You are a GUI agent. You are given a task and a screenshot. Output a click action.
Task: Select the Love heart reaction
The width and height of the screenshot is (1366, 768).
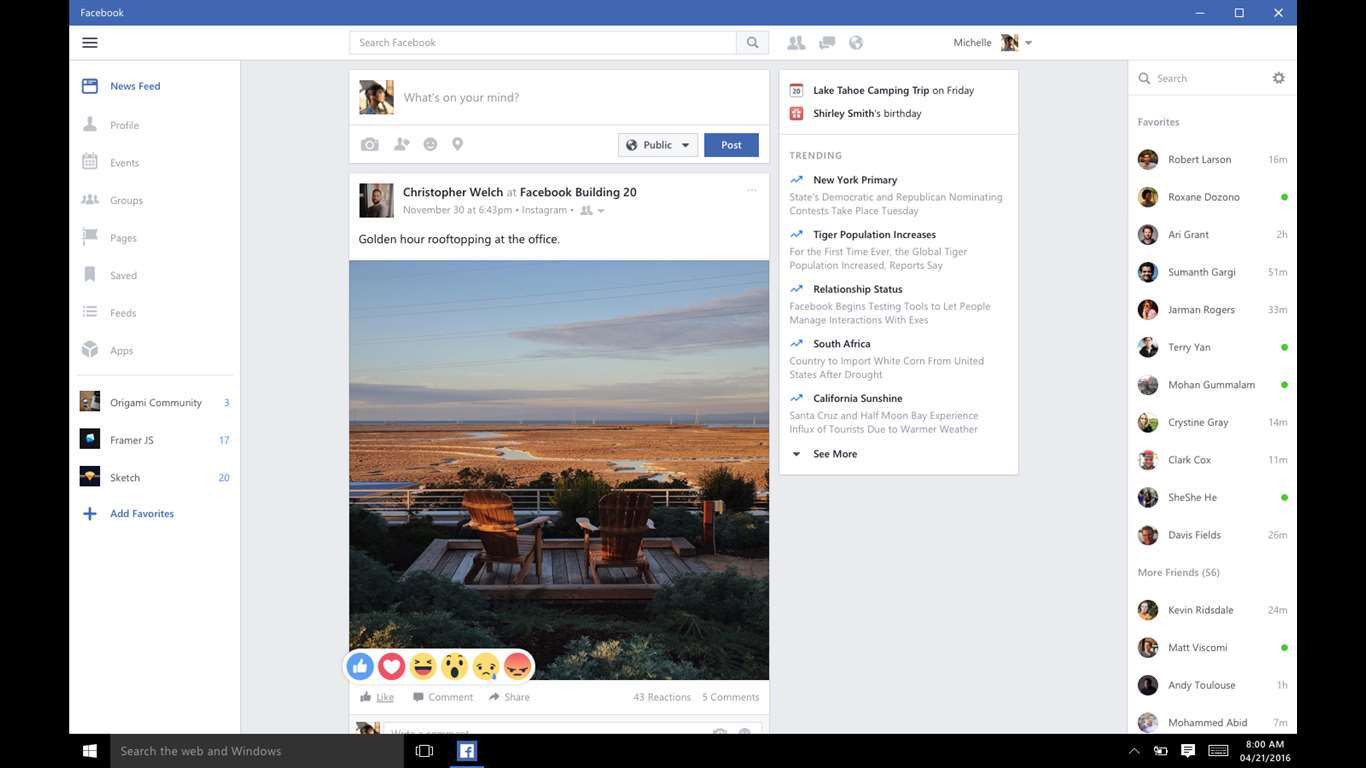[x=391, y=666]
